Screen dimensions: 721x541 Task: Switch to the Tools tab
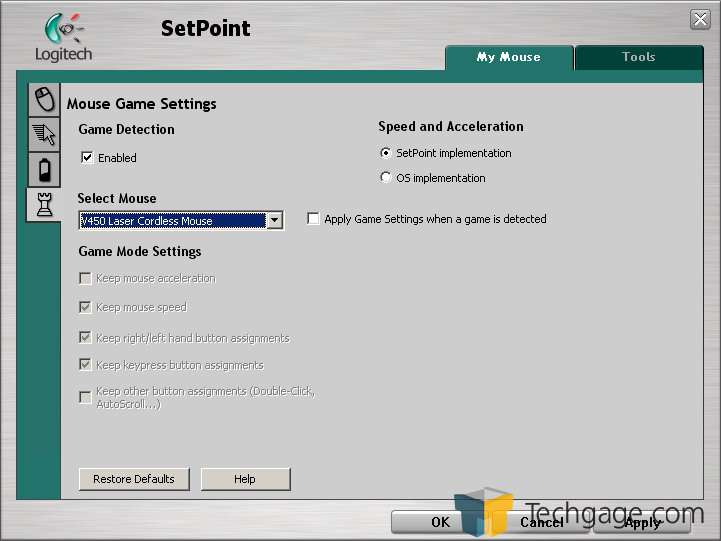tap(639, 57)
